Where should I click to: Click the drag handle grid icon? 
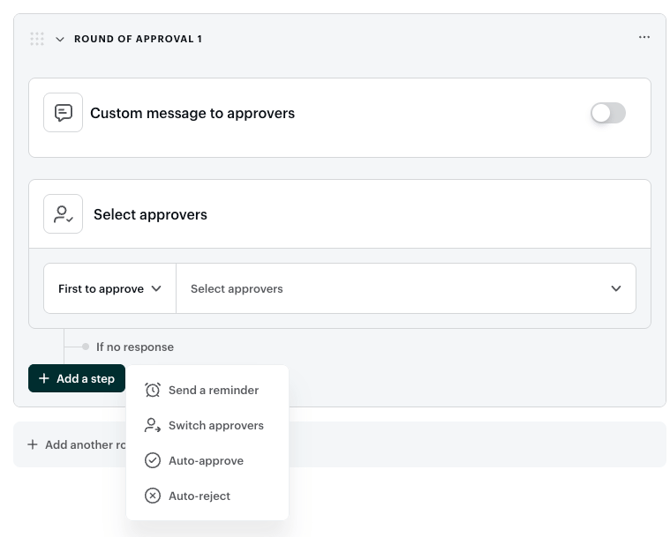[37, 38]
